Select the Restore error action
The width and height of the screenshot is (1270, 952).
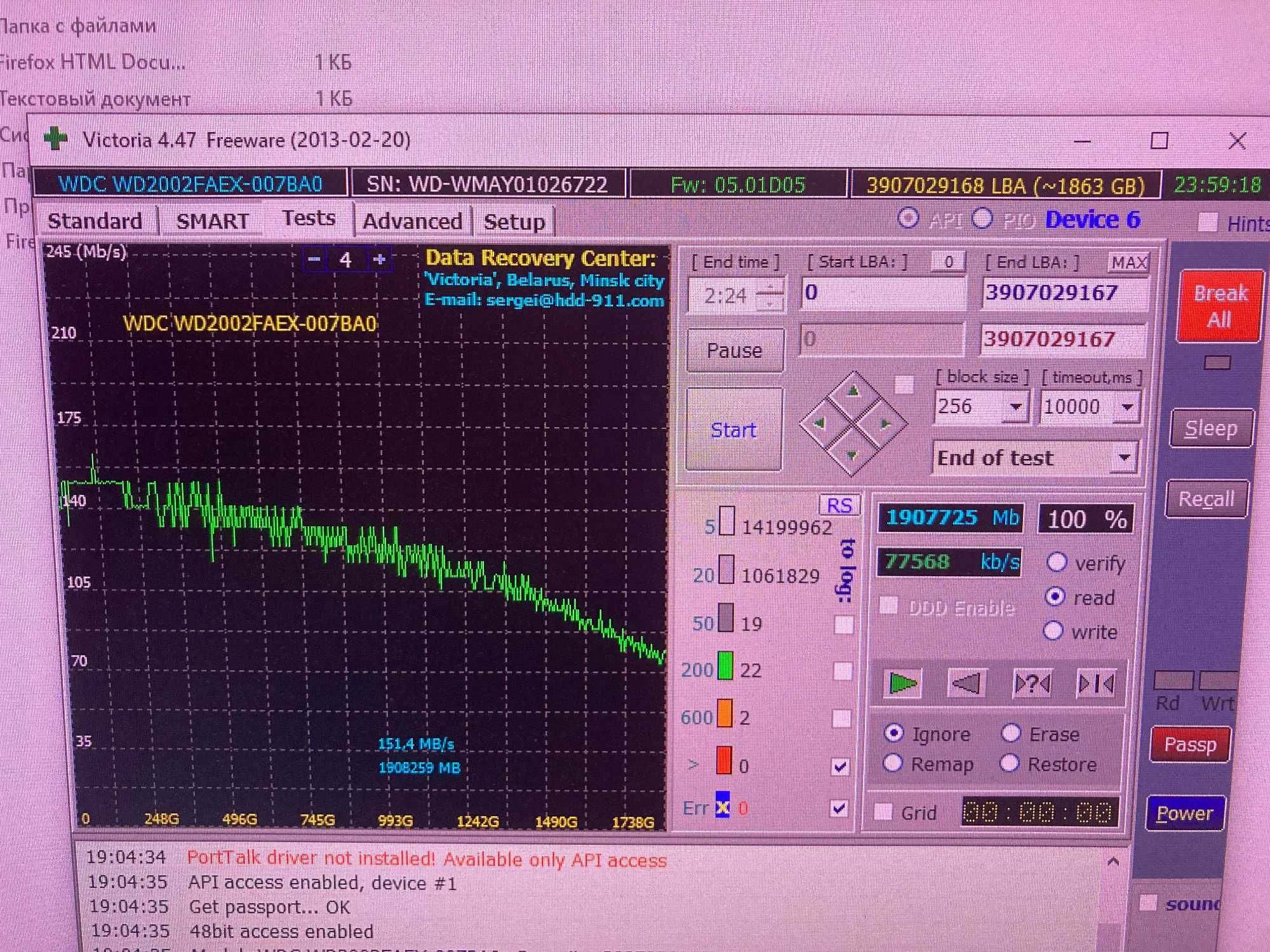click(x=1010, y=763)
